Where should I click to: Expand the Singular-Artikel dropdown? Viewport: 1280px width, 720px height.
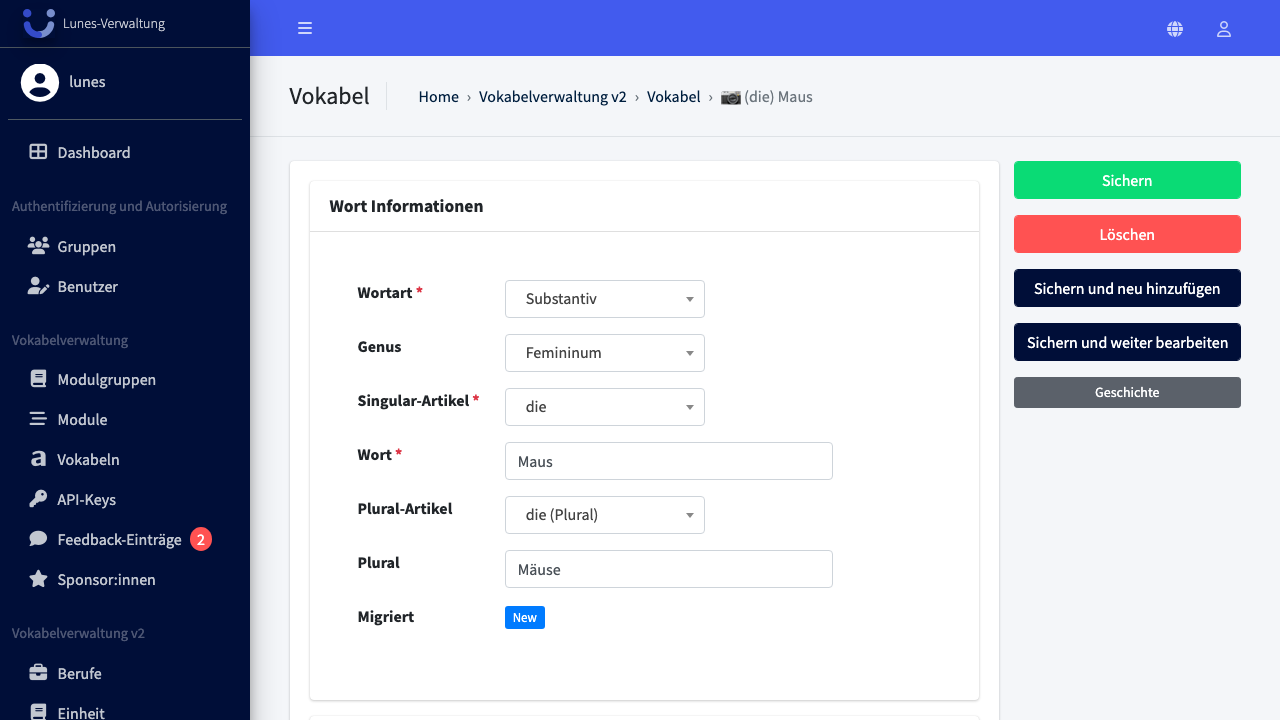coord(605,407)
